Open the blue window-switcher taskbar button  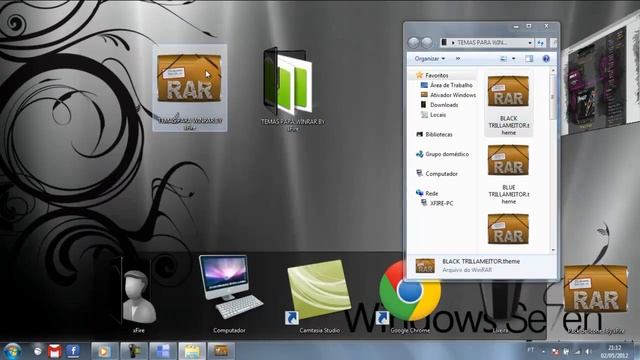(163, 351)
